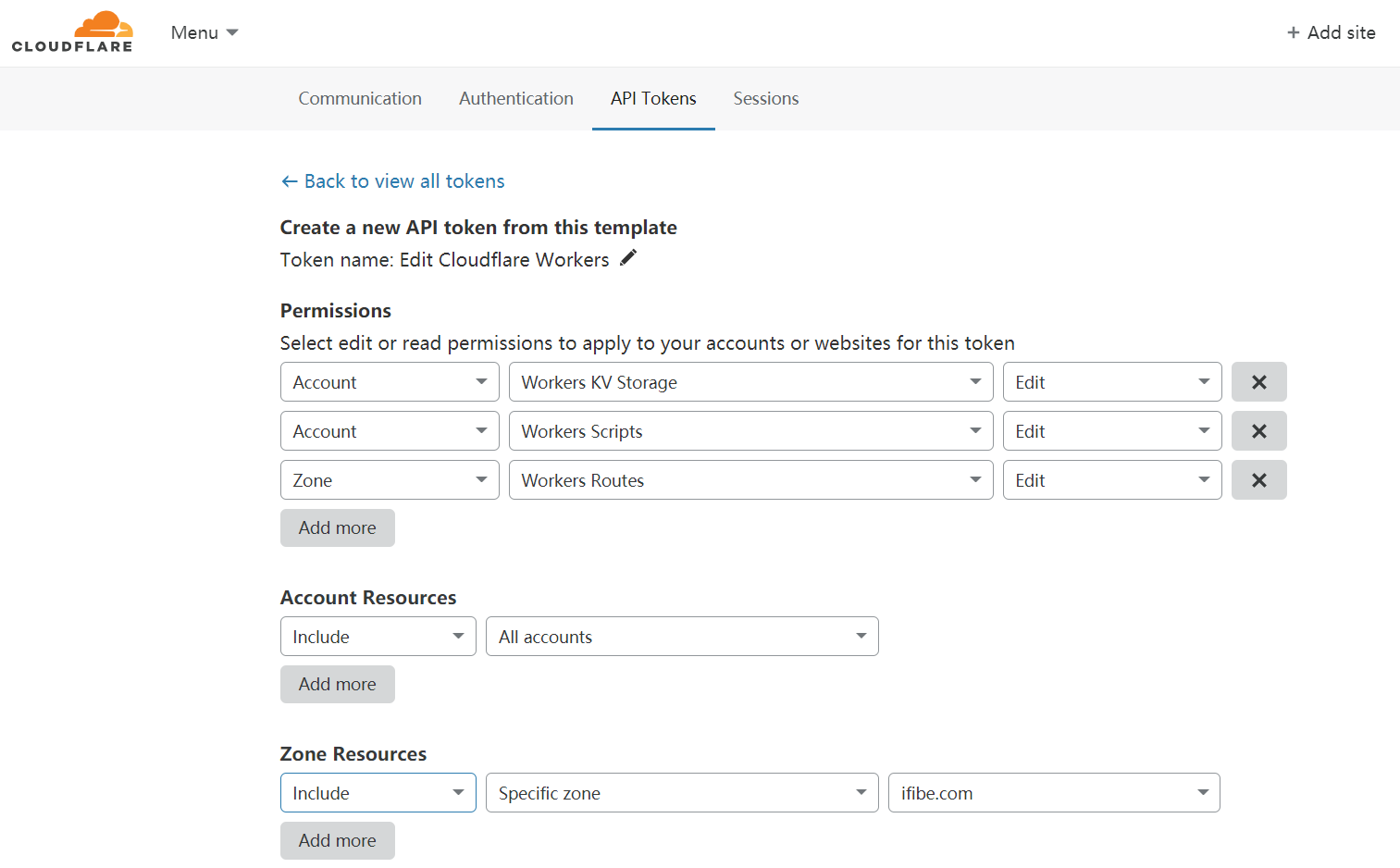Click the Account Resources heading
This screenshot has width=1400, height=868.
point(368,598)
